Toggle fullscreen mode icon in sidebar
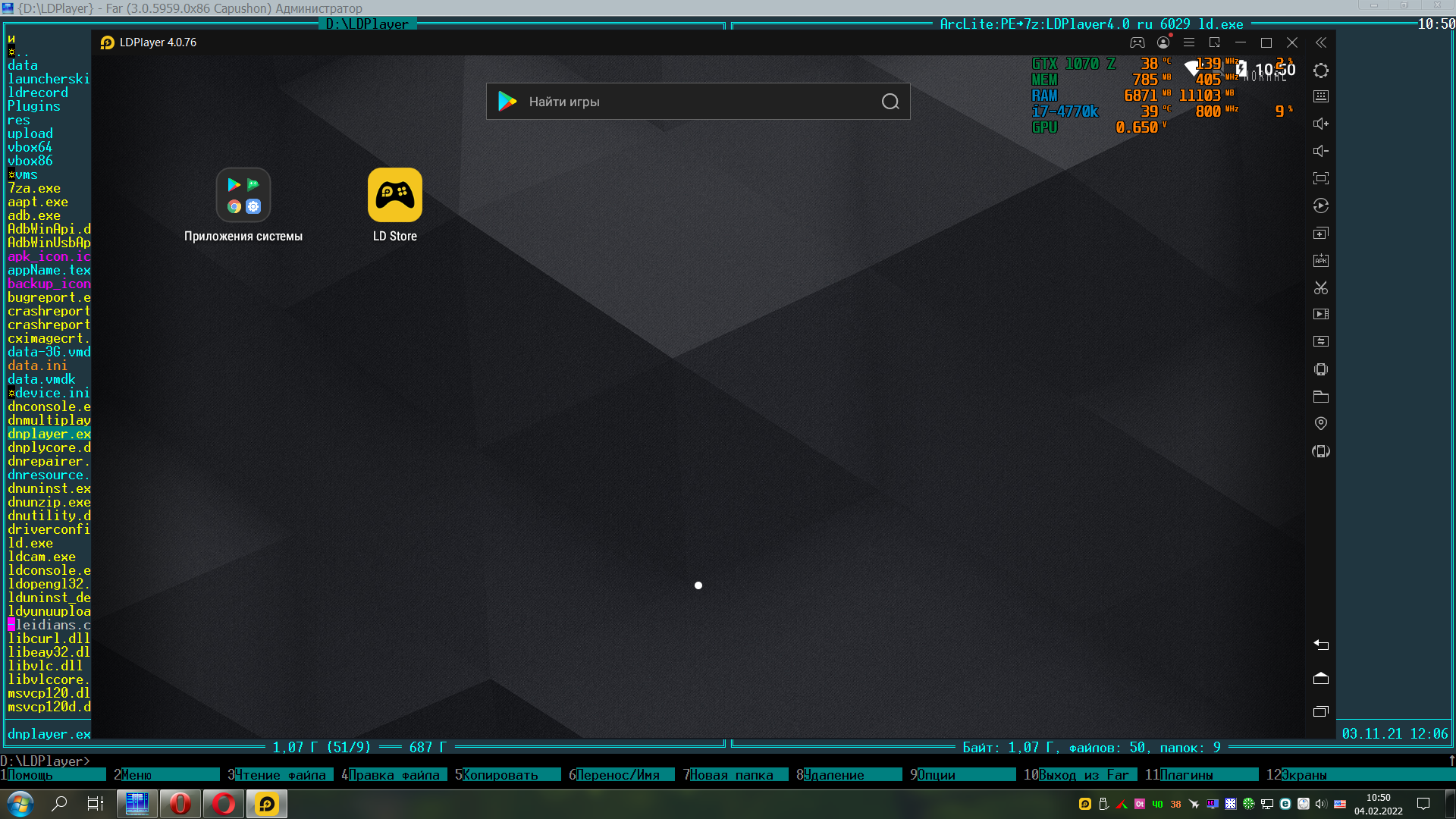 tap(1320, 178)
